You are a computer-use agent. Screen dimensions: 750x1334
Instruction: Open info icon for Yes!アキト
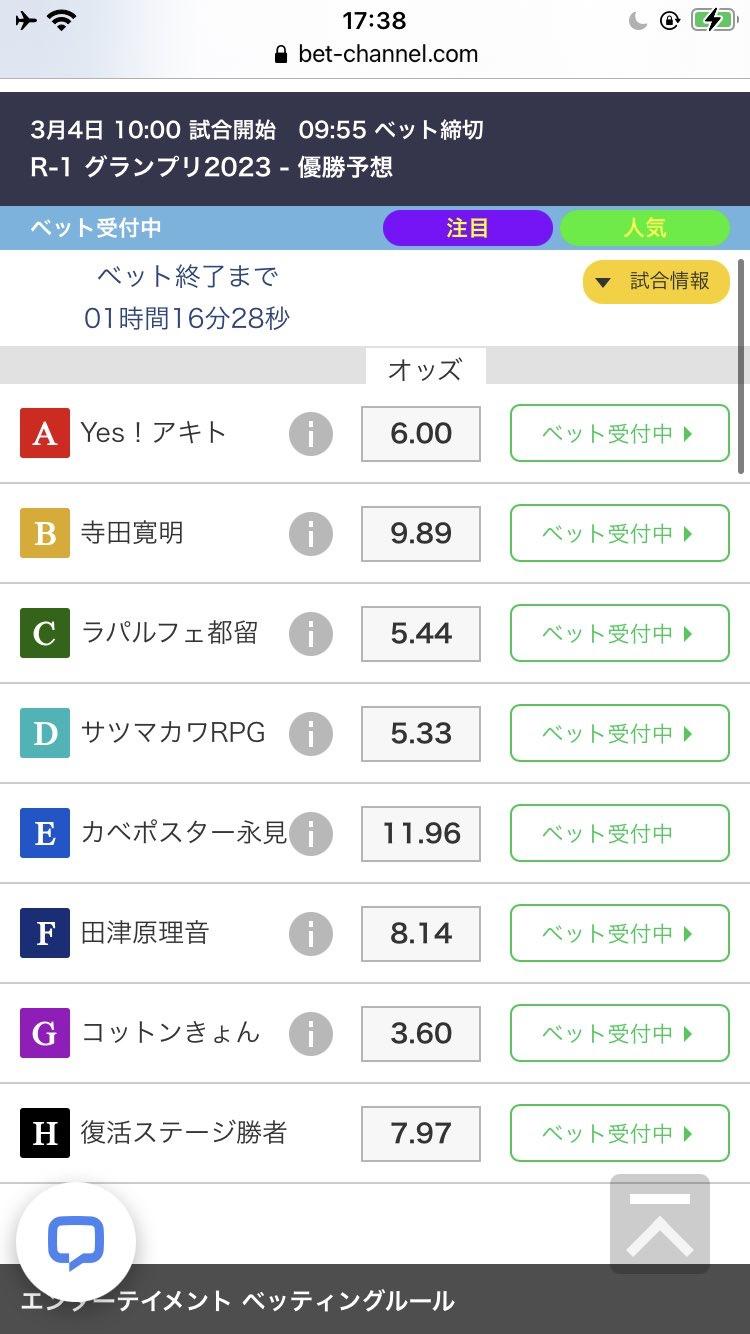pos(311,434)
